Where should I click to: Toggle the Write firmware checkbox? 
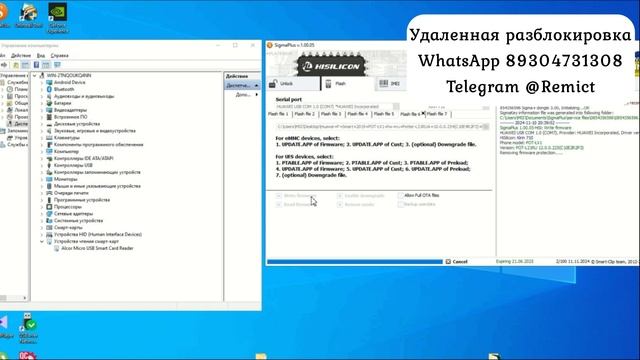tap(279, 196)
